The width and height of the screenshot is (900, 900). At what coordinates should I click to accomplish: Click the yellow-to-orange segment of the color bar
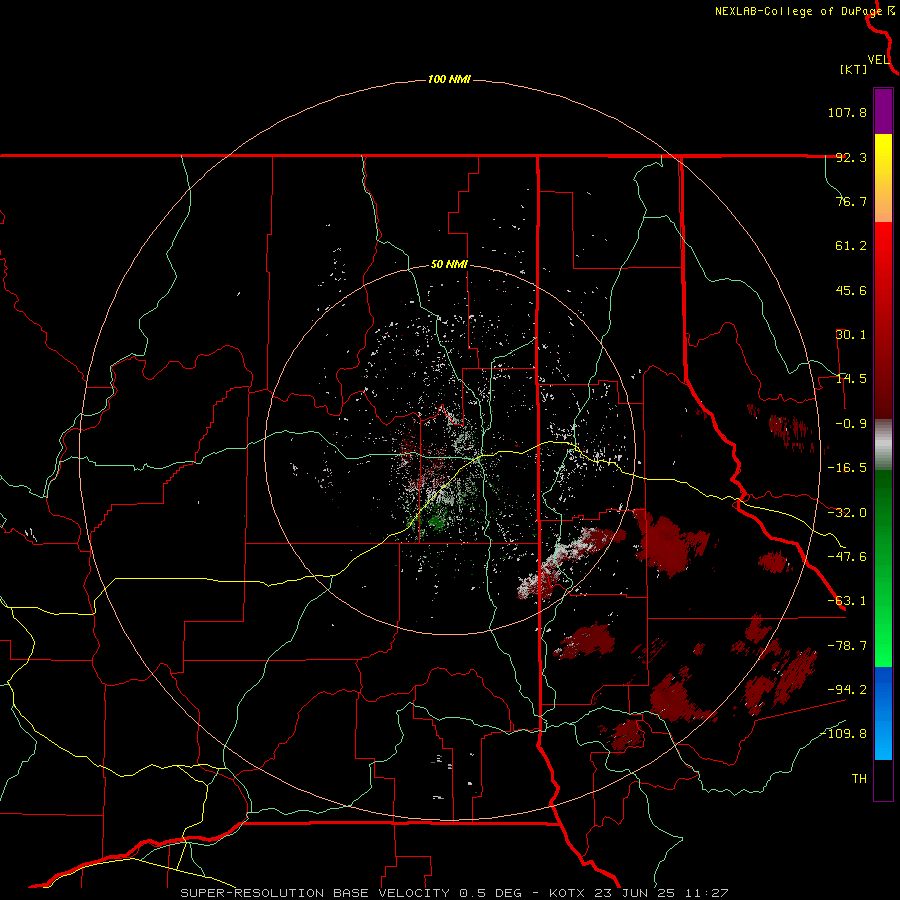[x=883, y=178]
